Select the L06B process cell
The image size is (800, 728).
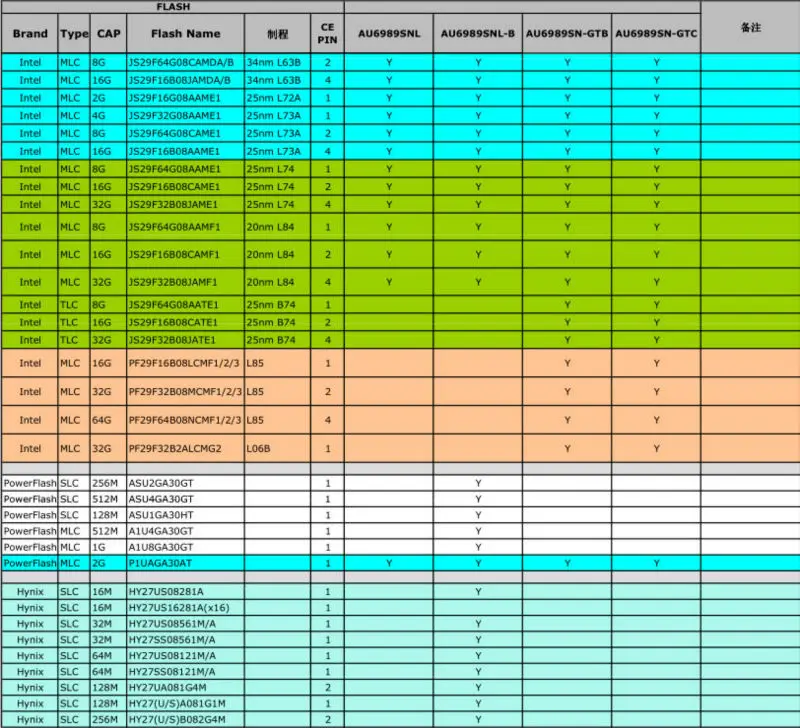[x=278, y=449]
